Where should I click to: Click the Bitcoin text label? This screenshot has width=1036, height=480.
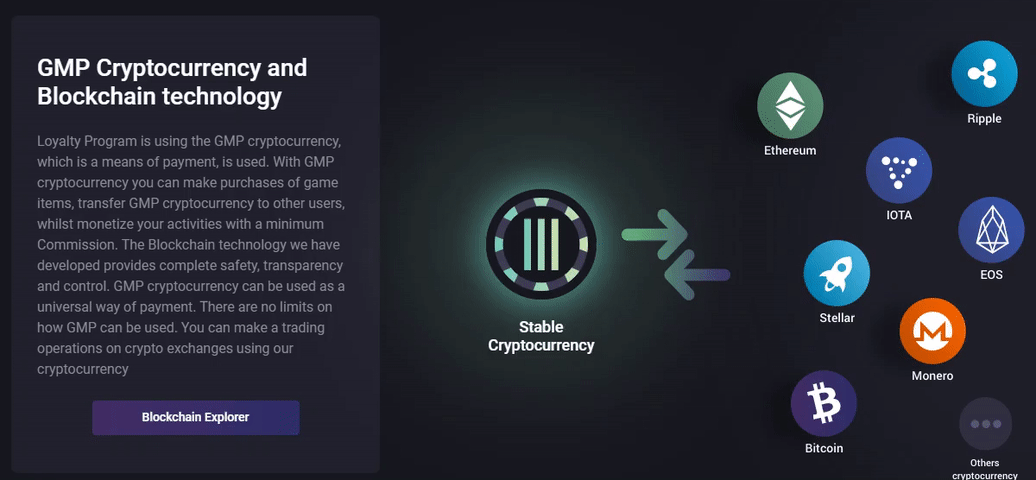click(824, 448)
